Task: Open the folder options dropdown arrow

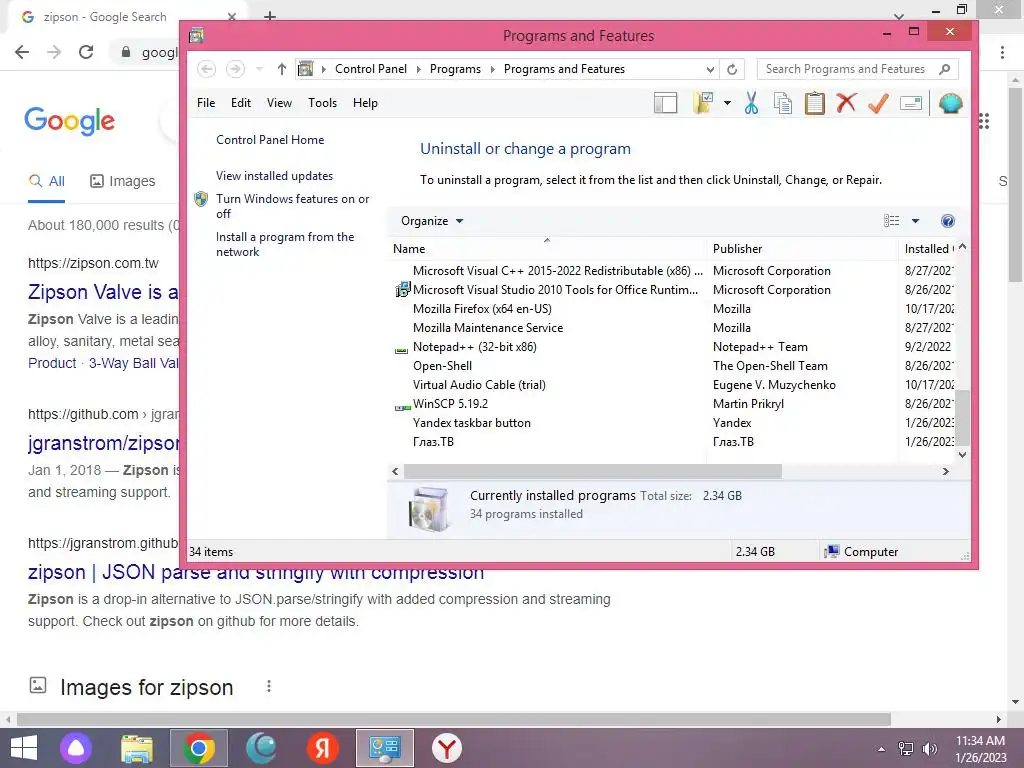Action: [727, 103]
